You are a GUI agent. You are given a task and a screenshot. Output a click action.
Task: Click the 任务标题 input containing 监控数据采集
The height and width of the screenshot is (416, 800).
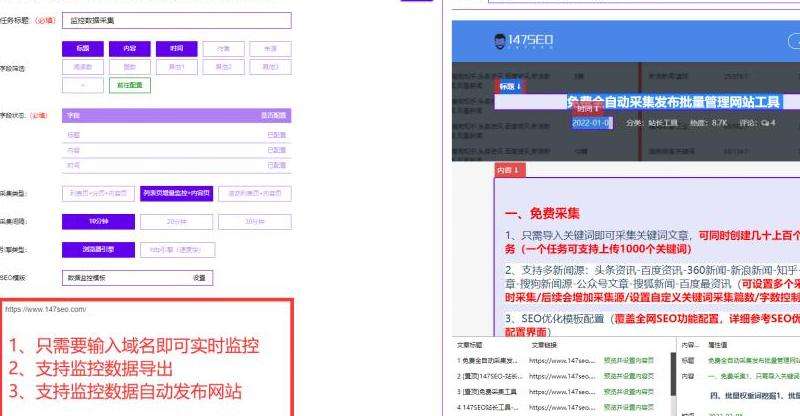[176, 20]
